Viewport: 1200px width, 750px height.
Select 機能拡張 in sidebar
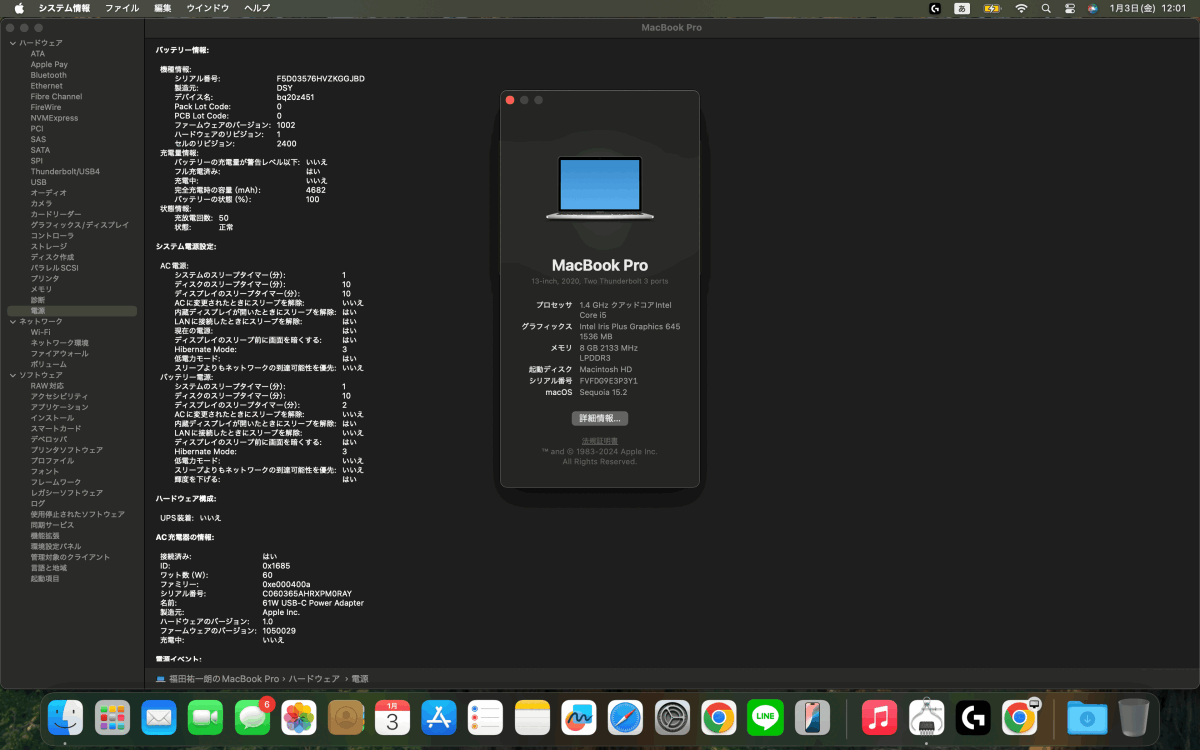[45, 536]
